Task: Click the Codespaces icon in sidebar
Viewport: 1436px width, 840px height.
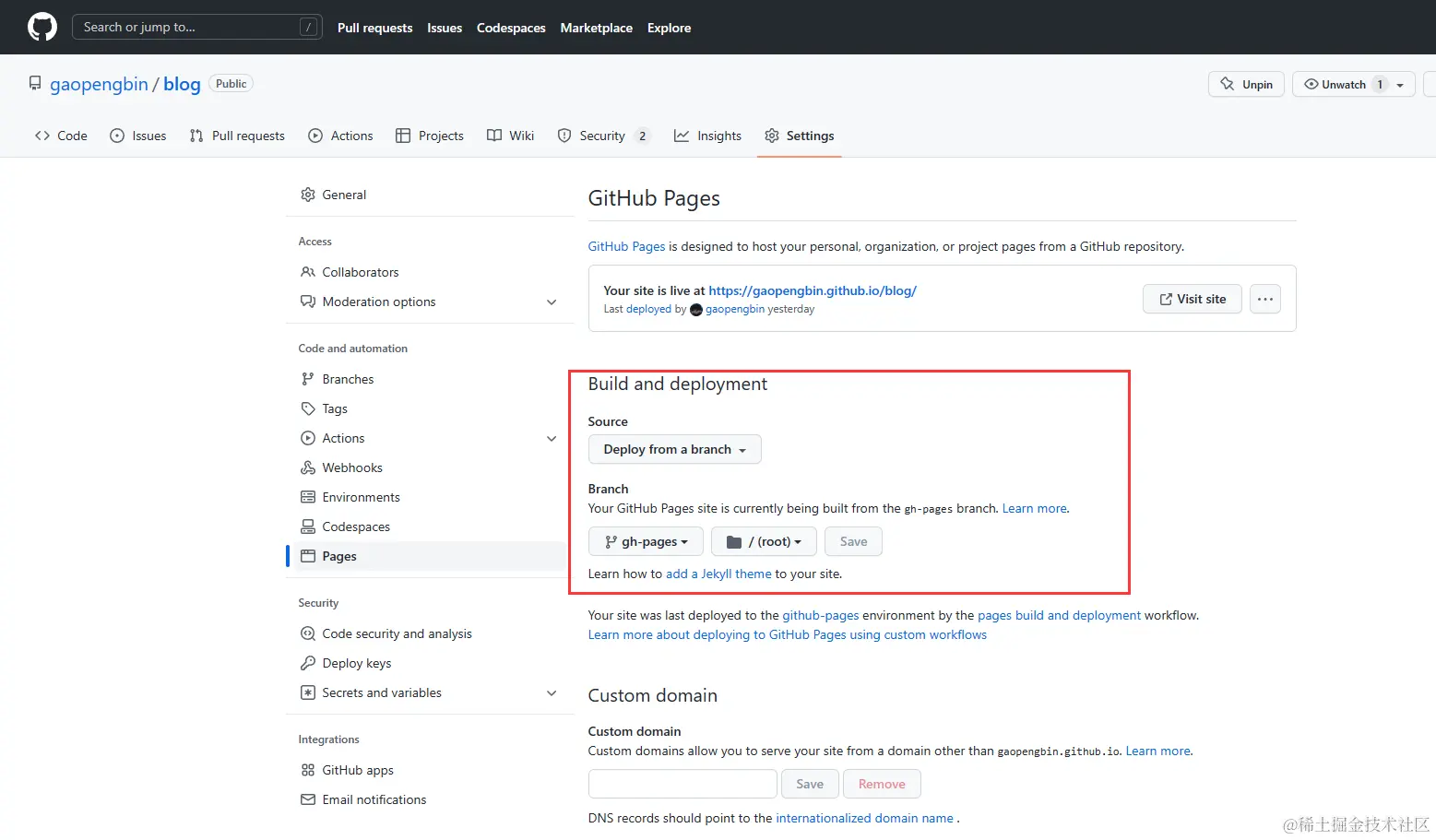Action: pos(308,526)
